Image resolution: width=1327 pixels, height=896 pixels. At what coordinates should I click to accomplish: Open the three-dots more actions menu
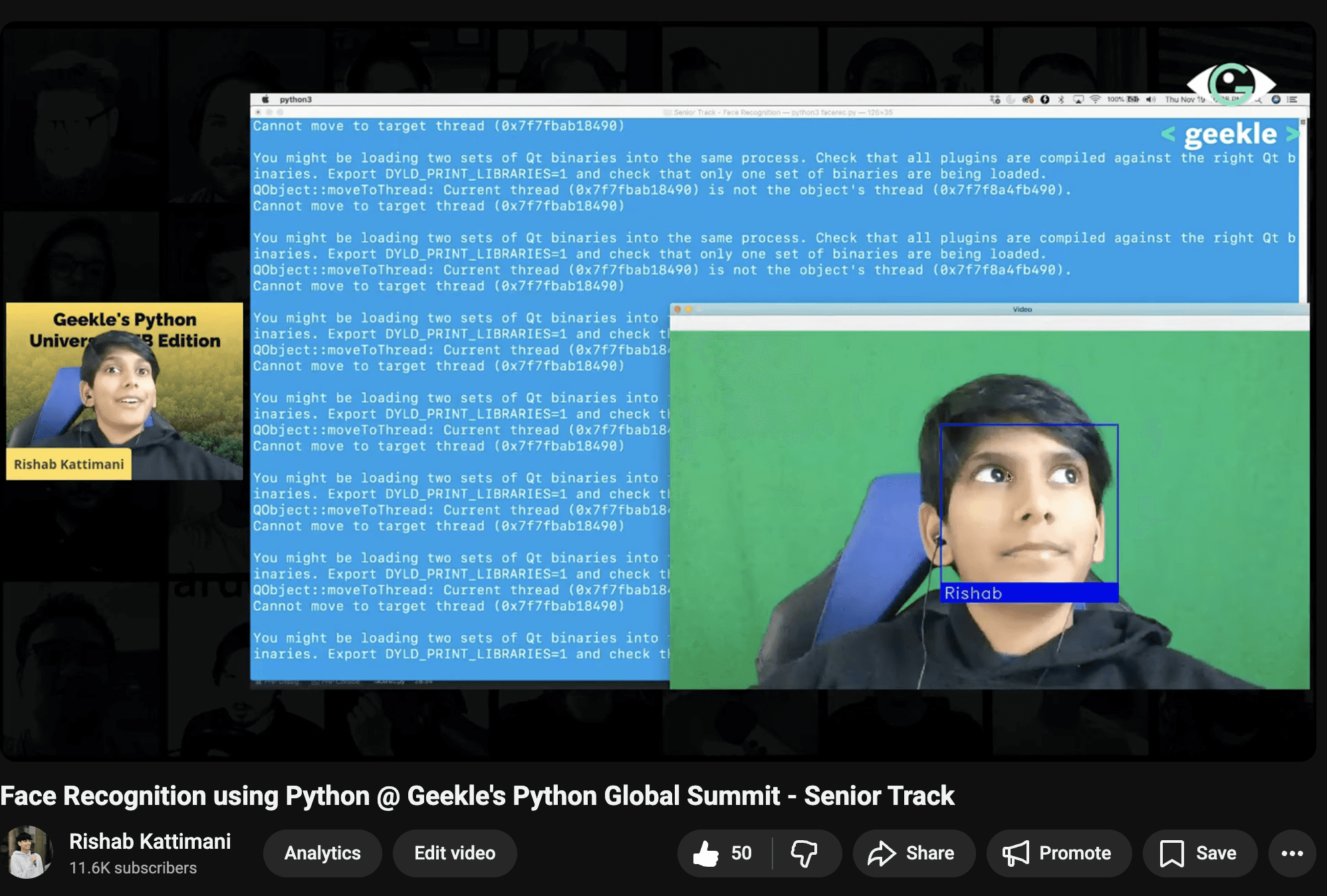click(1292, 853)
